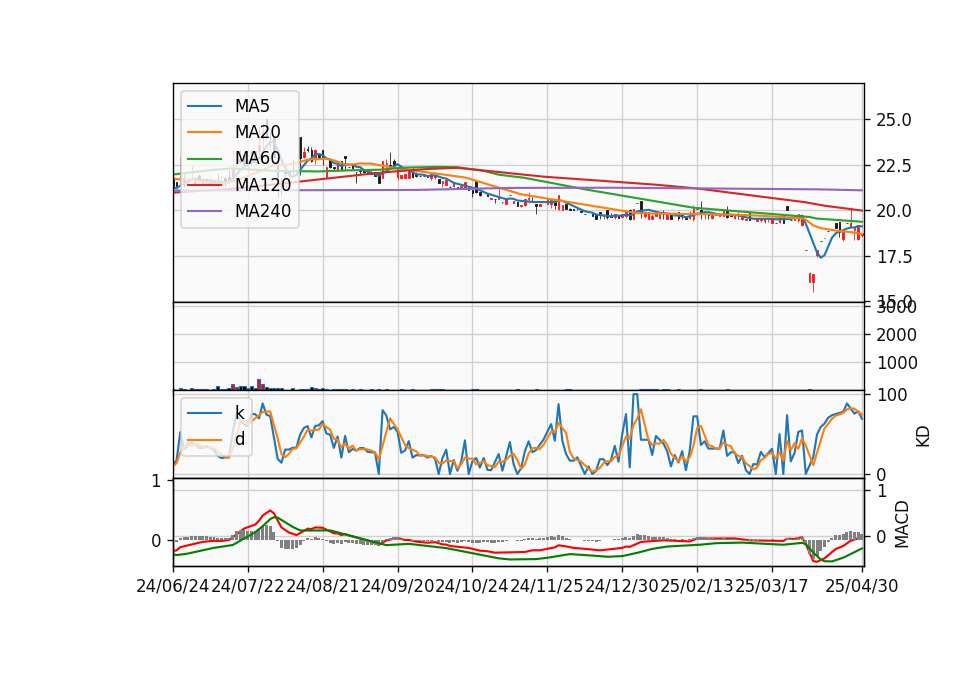Click the 24/08/21 date tick label
960x690 pixels.
(323, 586)
